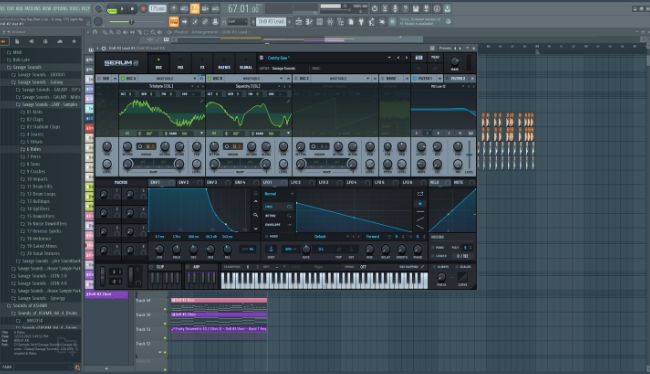This screenshot has width=650, height=374.
Task: Click the Serum MENU button
Action: [435, 58]
